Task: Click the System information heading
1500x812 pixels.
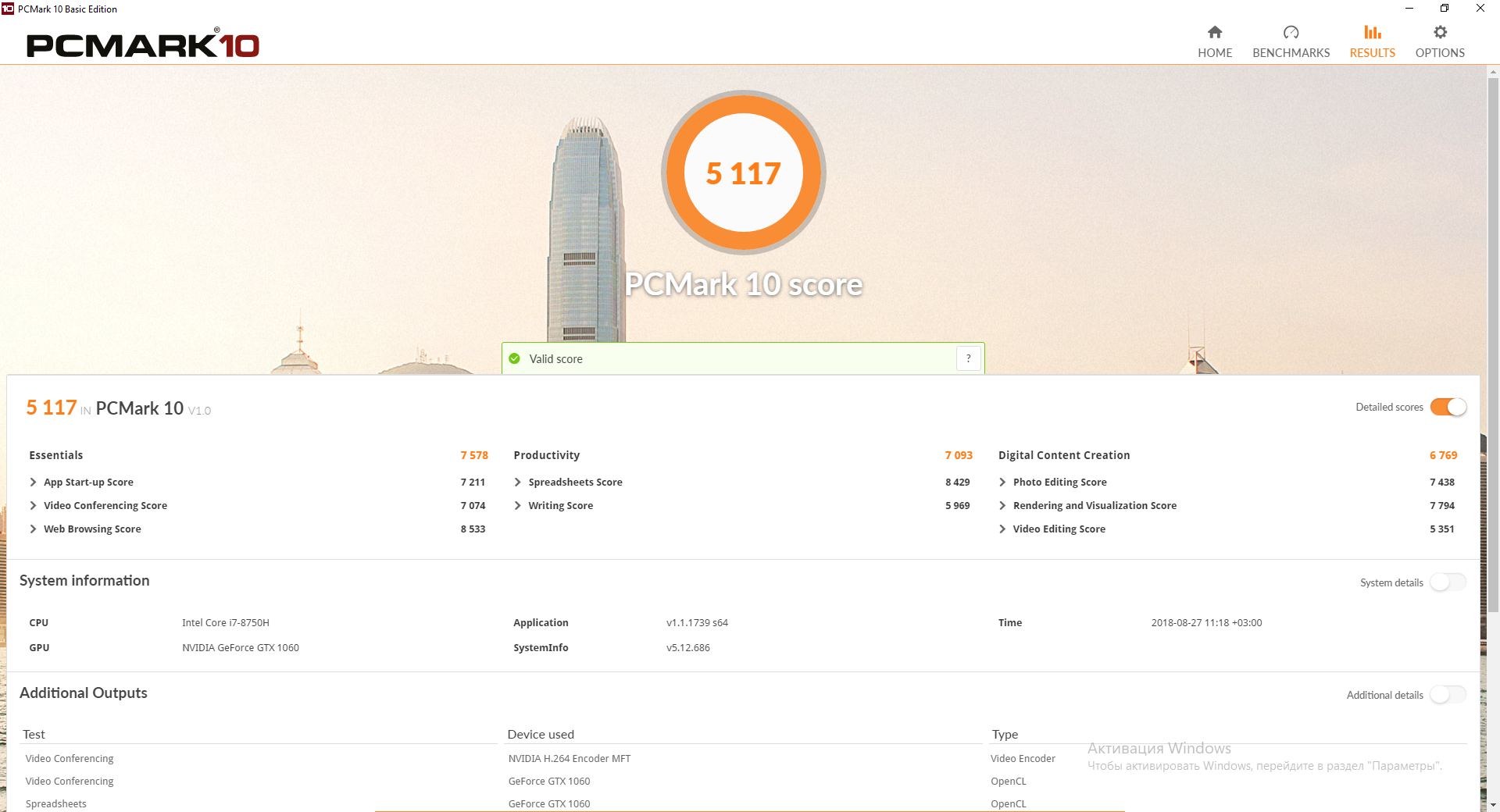Action: coord(84,581)
